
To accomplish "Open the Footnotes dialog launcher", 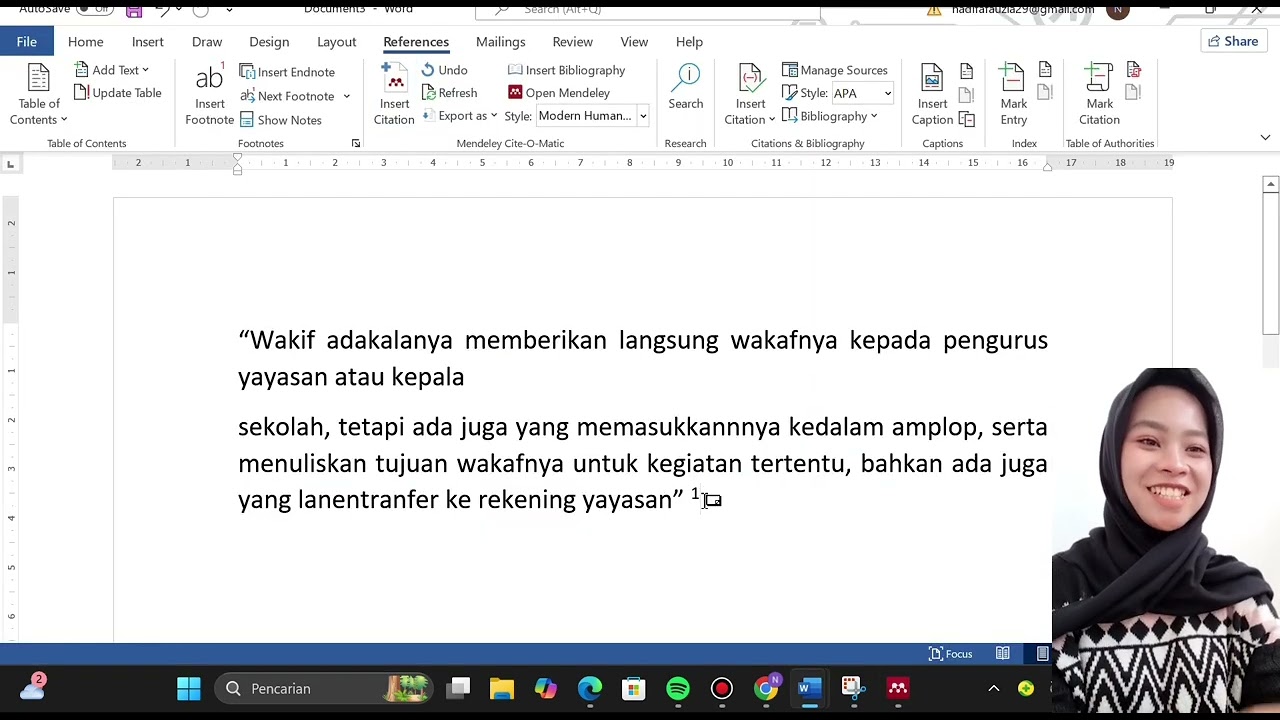I will coord(355,144).
